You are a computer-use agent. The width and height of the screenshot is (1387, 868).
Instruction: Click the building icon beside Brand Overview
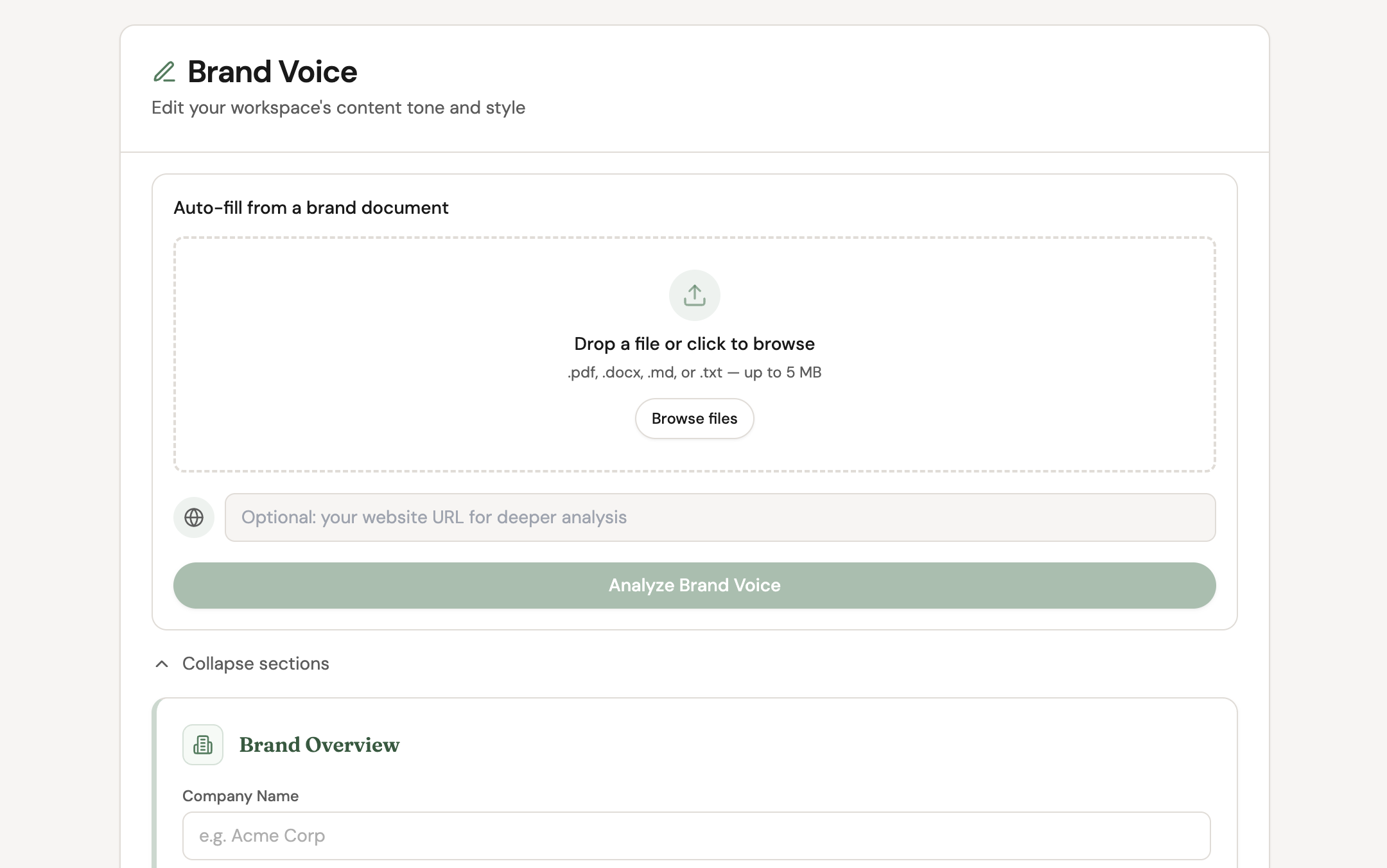click(202, 745)
